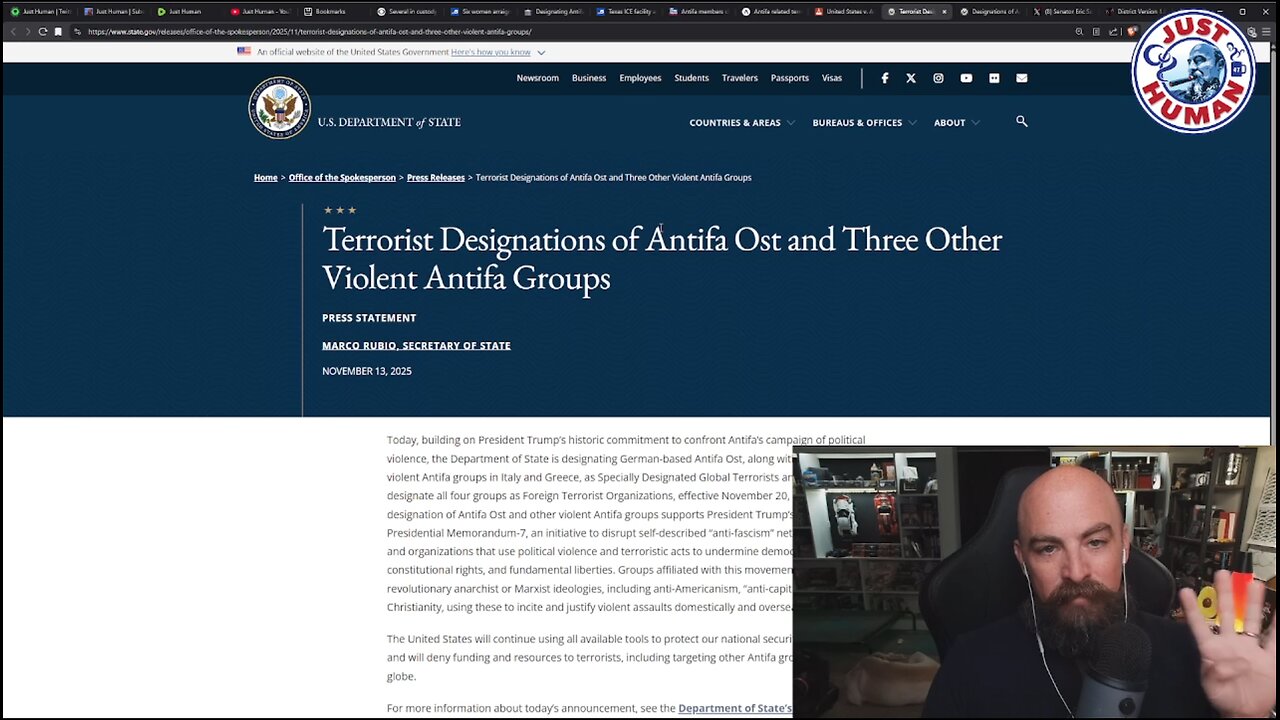Open the Passports menu link

[x=790, y=78]
